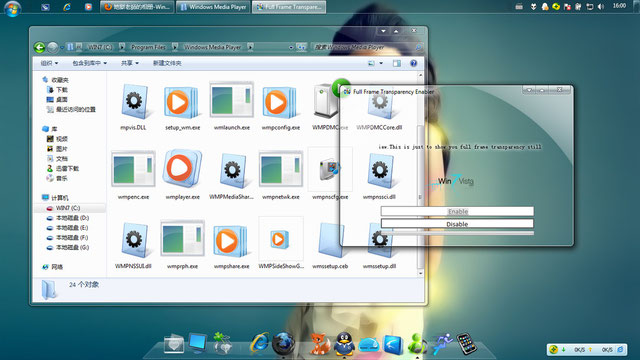Open the monitor icon in the dock

pos(198,343)
